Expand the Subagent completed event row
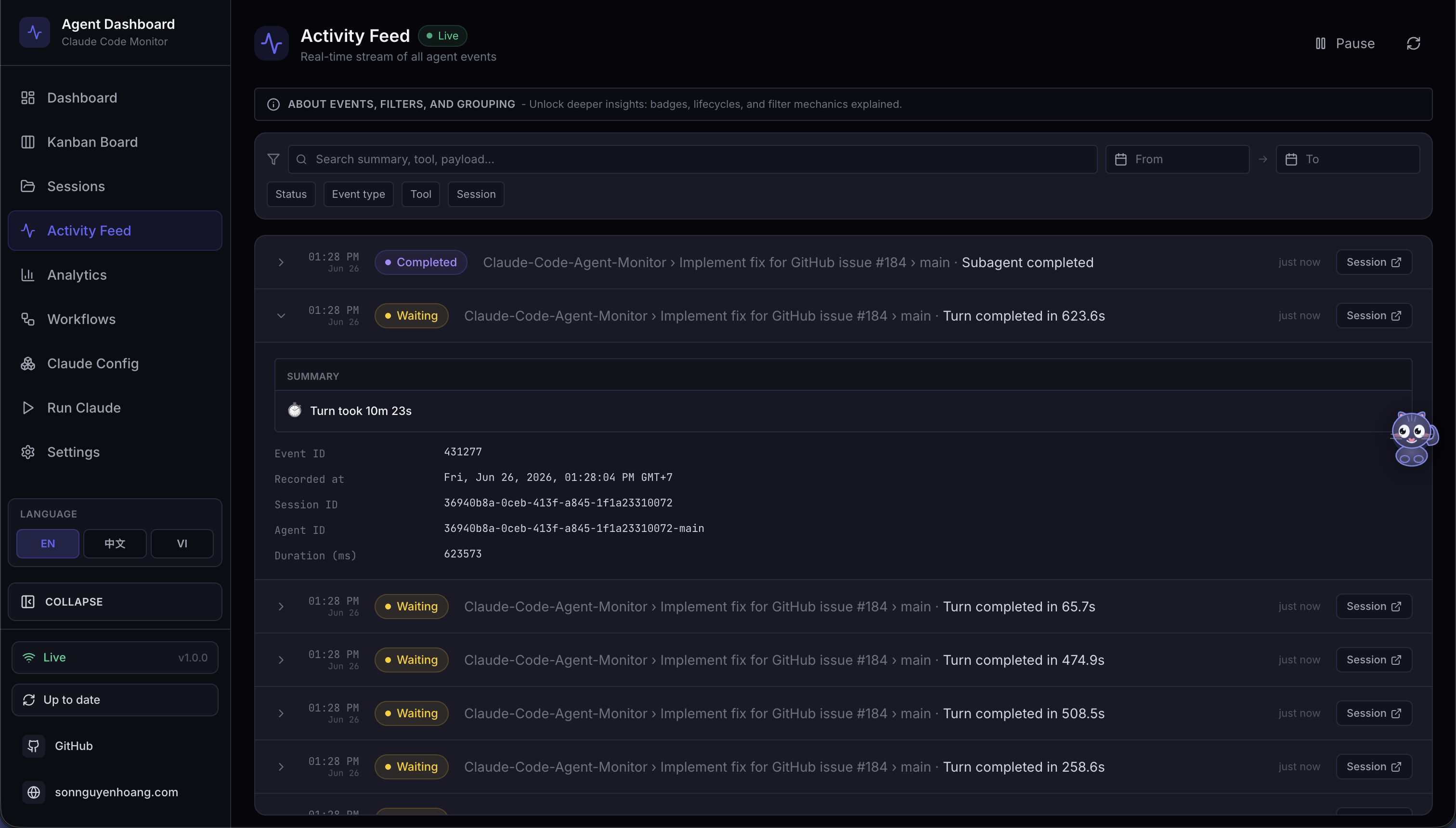 coord(281,262)
